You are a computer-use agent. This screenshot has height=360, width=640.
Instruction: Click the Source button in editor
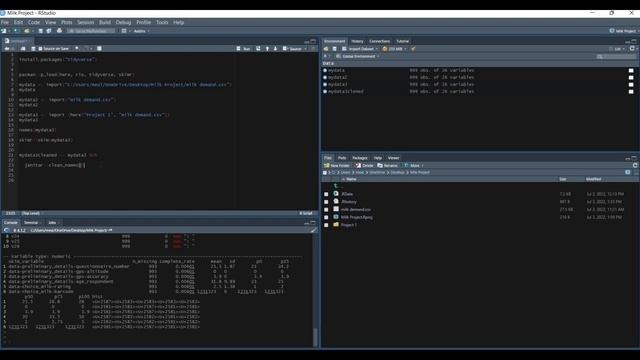click(x=292, y=49)
